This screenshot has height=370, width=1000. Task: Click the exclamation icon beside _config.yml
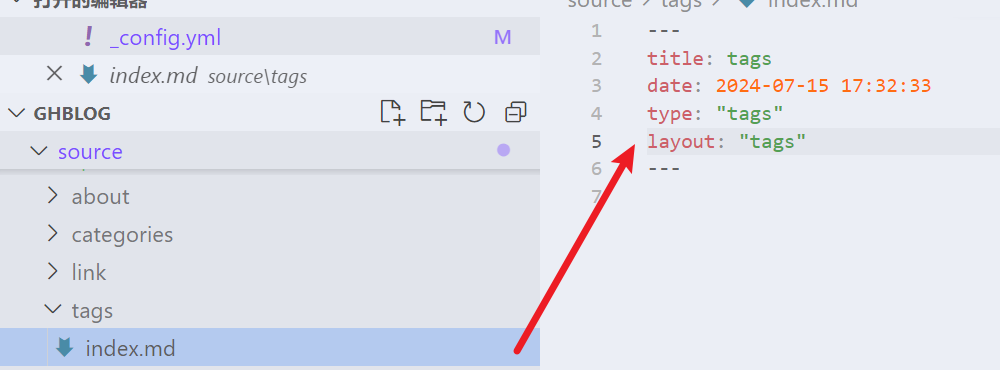[88, 37]
